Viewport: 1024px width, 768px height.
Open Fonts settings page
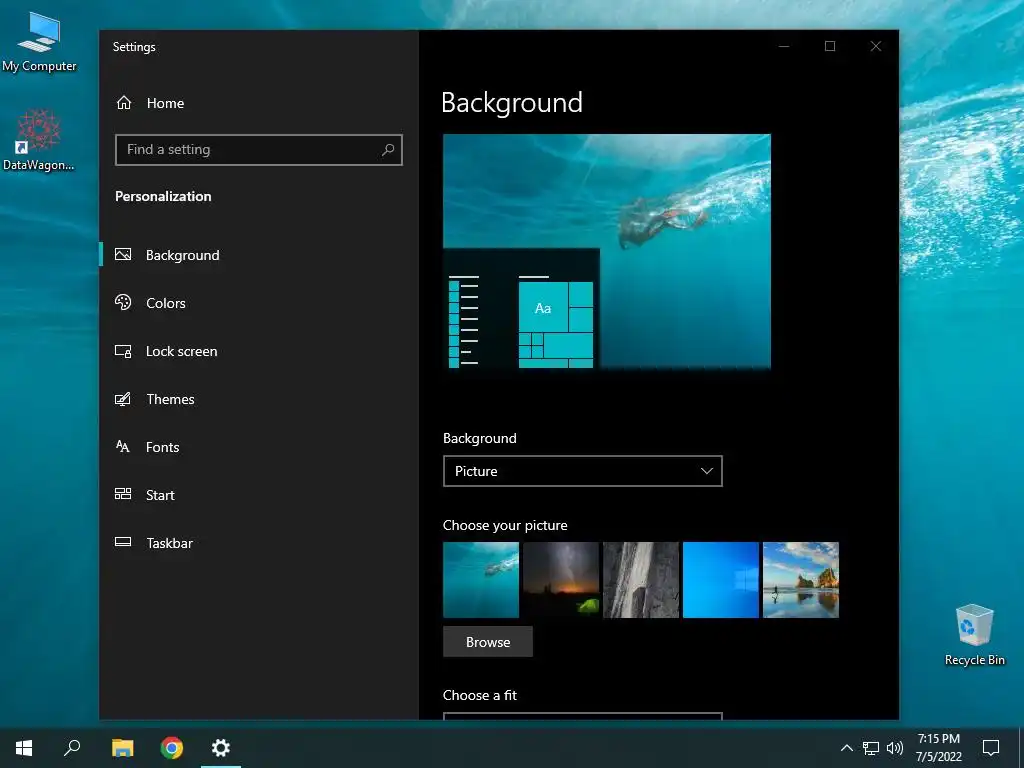[x=162, y=447]
